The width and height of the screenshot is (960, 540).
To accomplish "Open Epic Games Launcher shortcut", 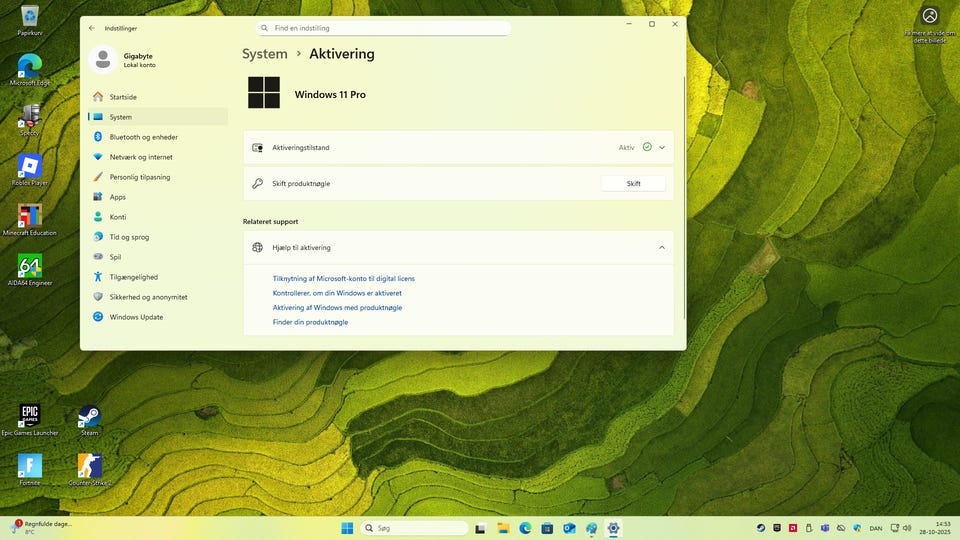I will [x=30, y=416].
